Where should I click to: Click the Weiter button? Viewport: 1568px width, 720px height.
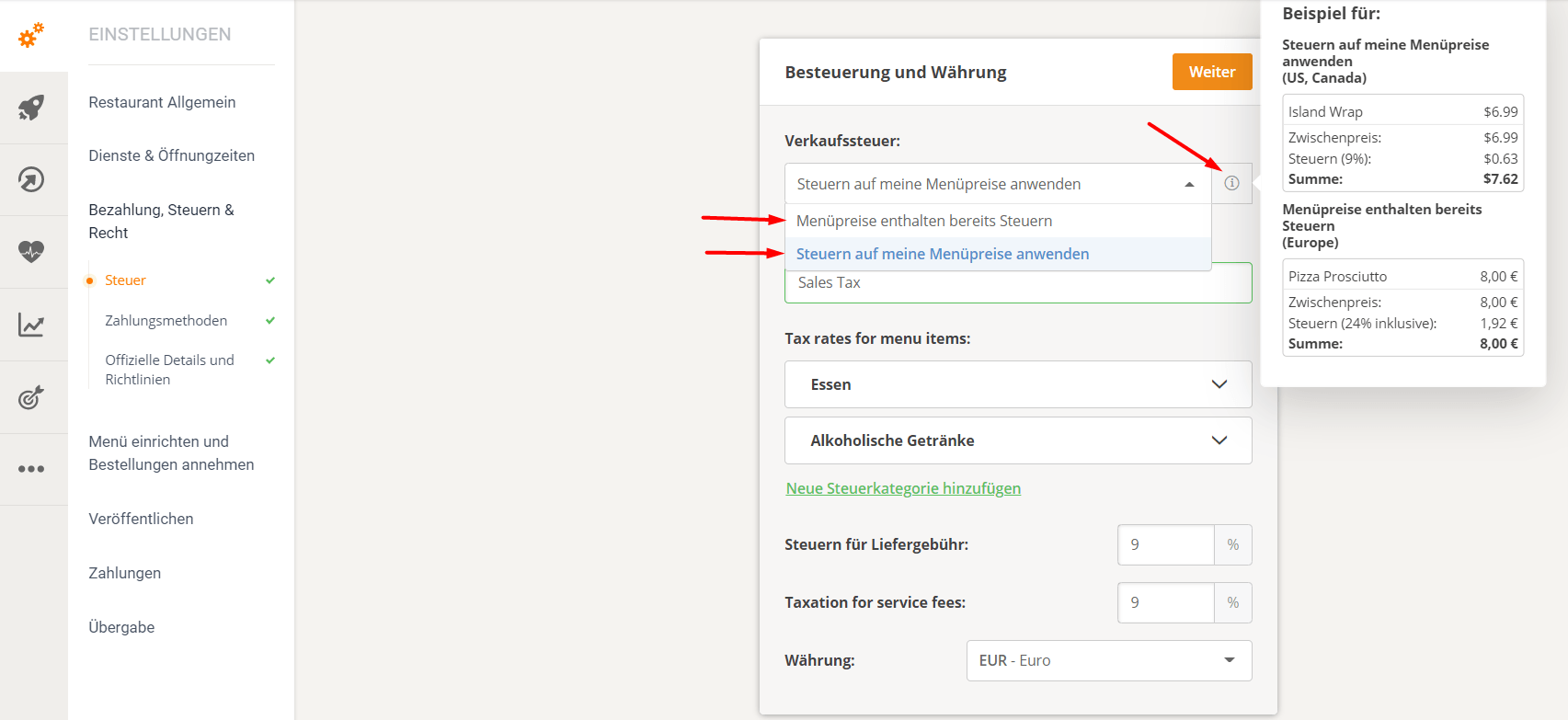point(1212,72)
